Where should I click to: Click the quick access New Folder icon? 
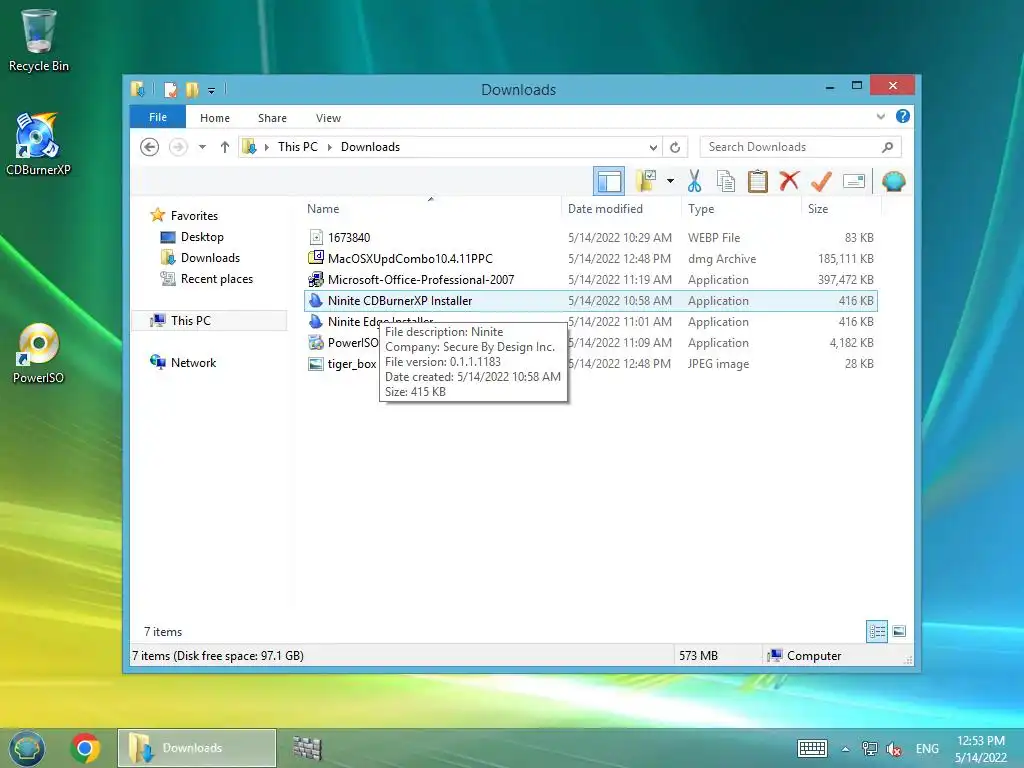point(192,89)
